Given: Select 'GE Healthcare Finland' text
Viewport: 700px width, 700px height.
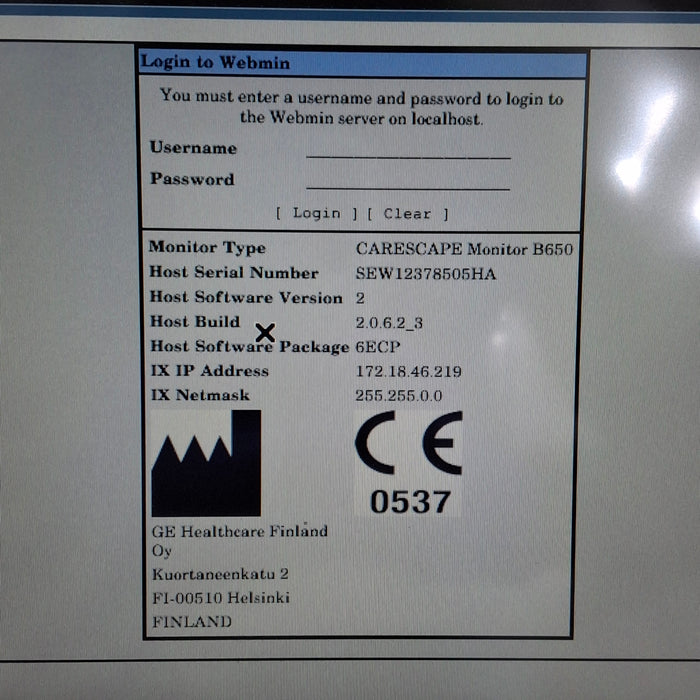Looking at the screenshot, I should (x=240, y=531).
